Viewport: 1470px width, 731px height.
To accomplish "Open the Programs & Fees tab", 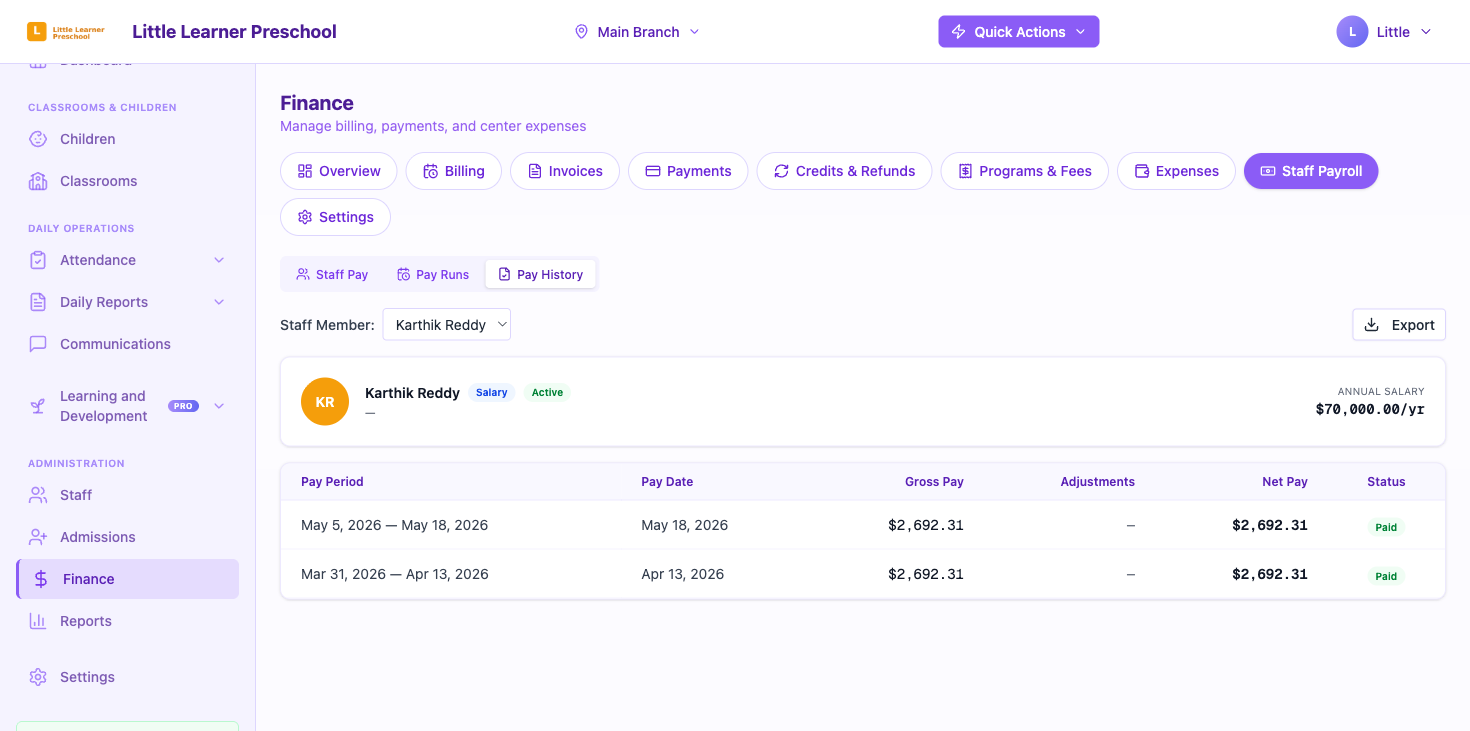I will [1025, 171].
